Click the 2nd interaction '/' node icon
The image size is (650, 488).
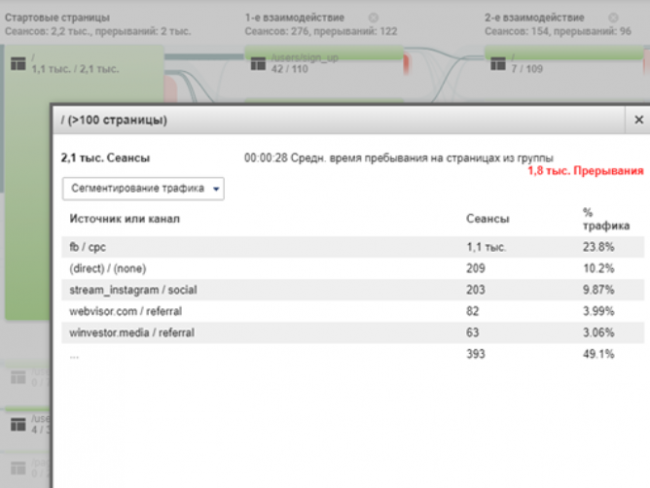click(496, 64)
